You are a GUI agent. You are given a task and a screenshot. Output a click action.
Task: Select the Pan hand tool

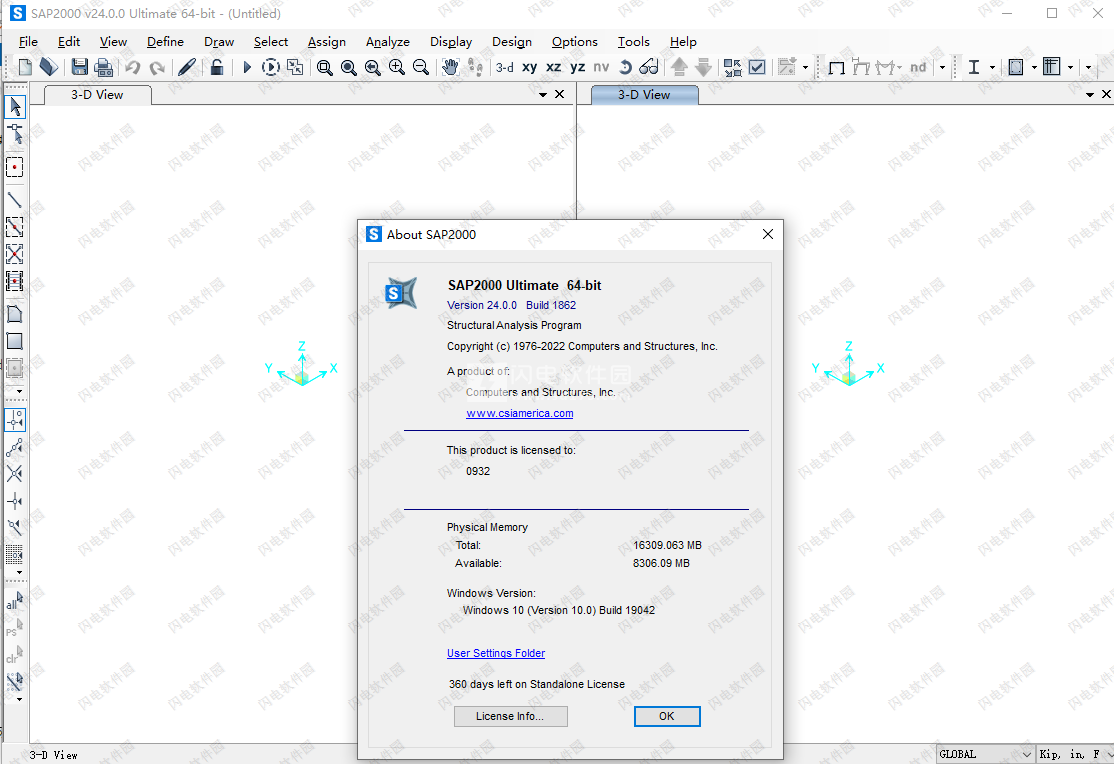(450, 67)
